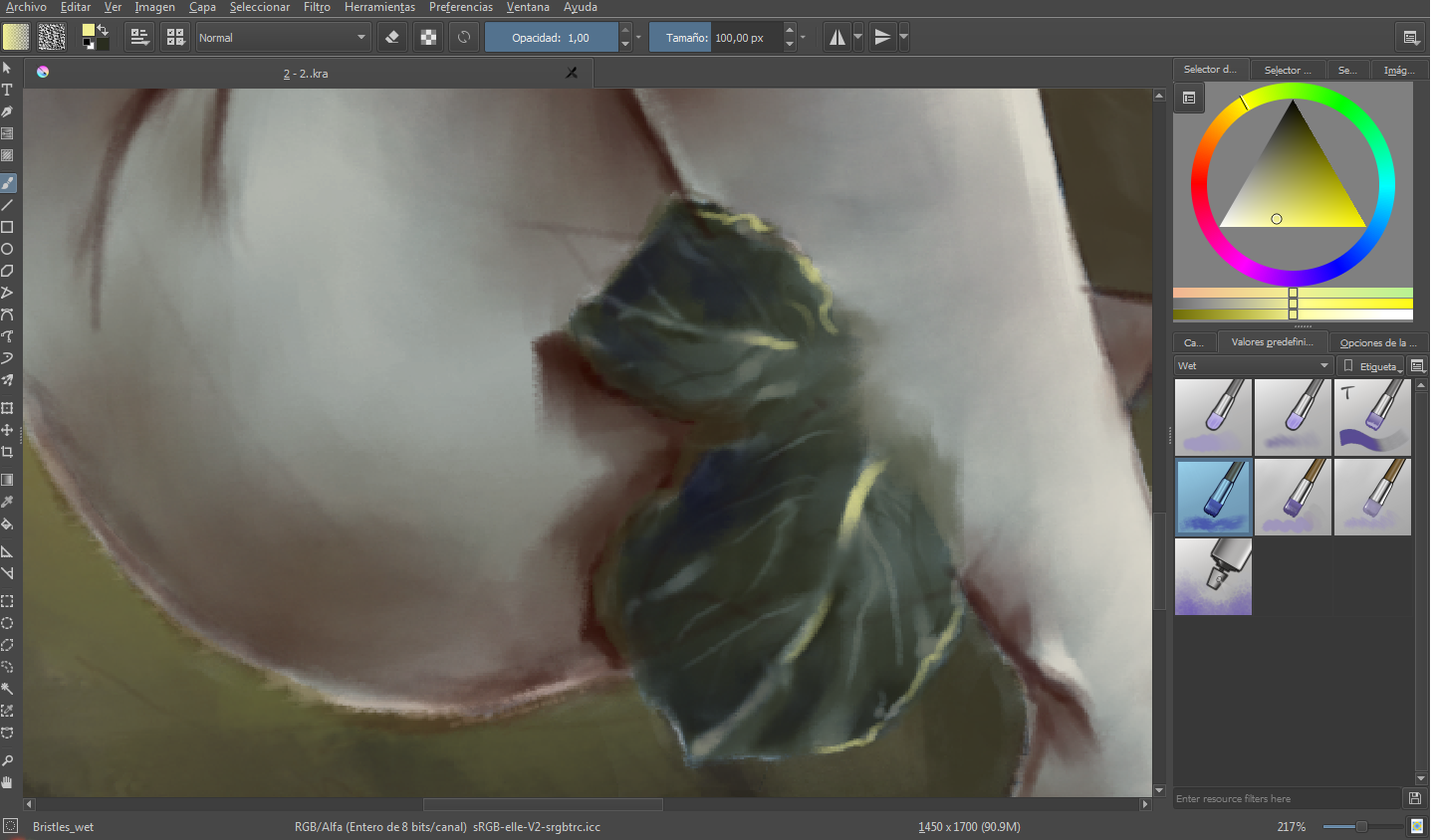Toggle eraser mode on
Viewport: 1434px width, 840px height.
392,38
